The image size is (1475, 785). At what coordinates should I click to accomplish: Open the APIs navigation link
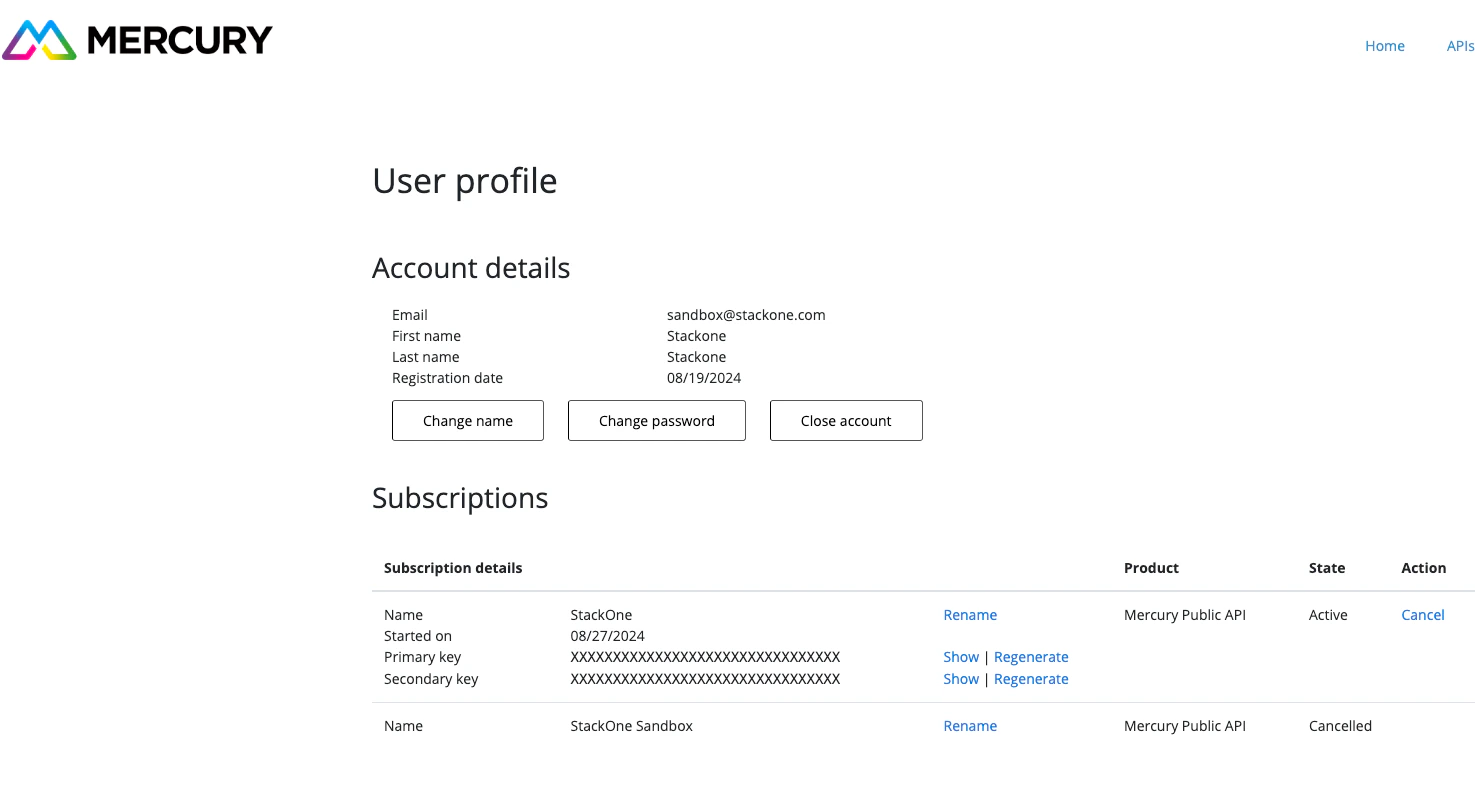[1460, 46]
